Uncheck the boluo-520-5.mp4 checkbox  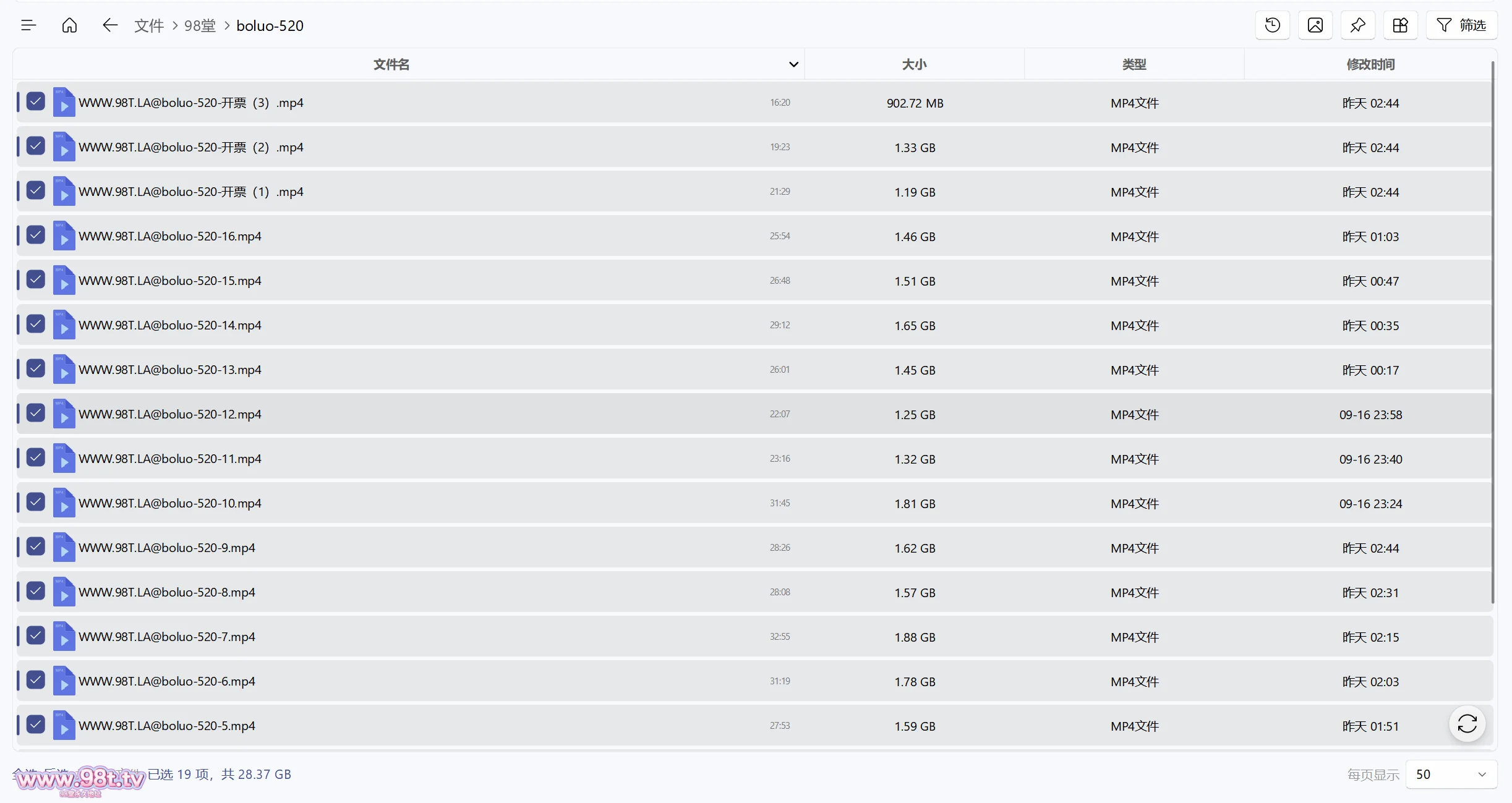[36, 724]
